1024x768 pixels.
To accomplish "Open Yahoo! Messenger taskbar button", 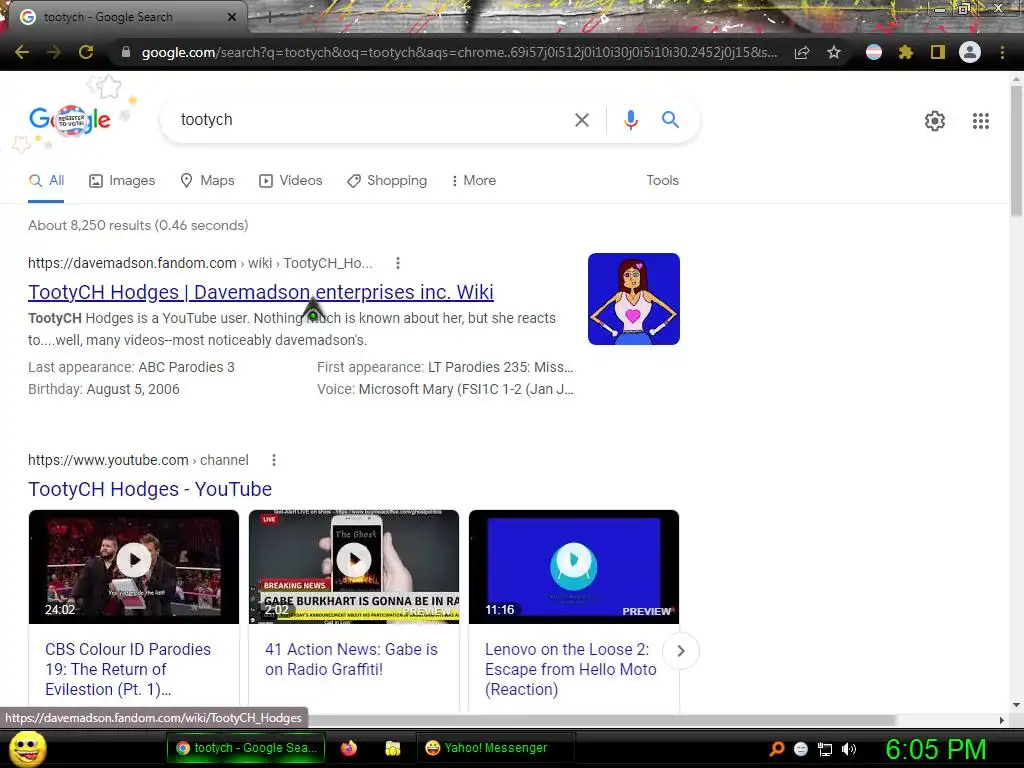I will tap(496, 748).
